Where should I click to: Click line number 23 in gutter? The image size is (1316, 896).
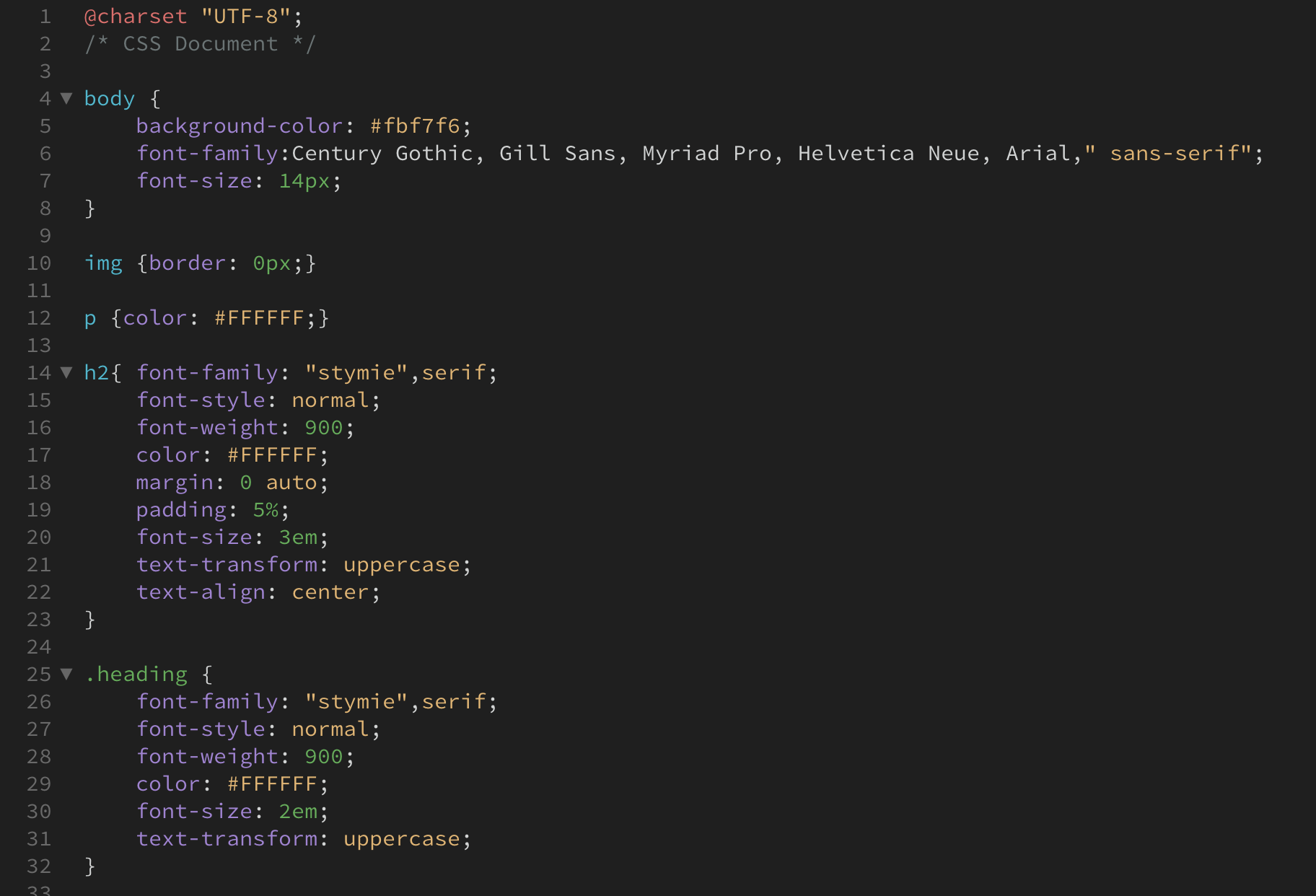39,619
